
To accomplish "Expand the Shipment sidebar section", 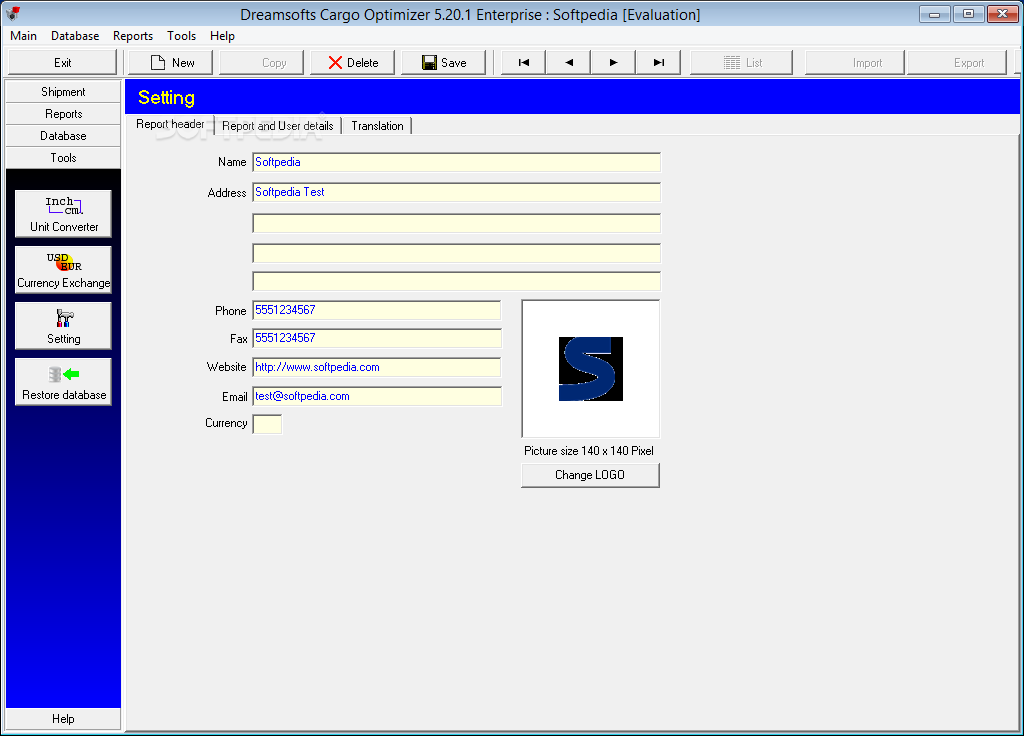I will [x=63, y=91].
